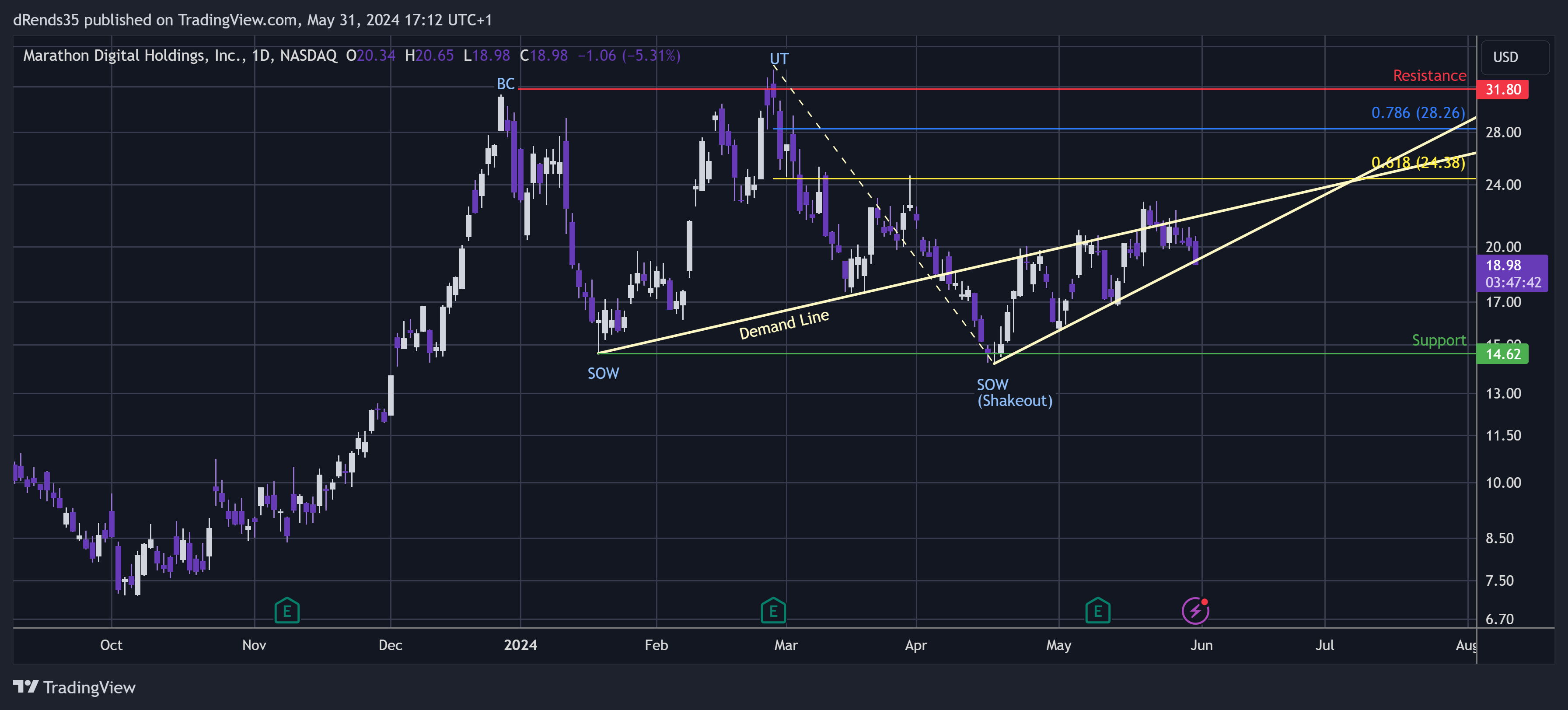1568x710 pixels.
Task: Click the purple 18.98 current price label
Action: (1512, 273)
